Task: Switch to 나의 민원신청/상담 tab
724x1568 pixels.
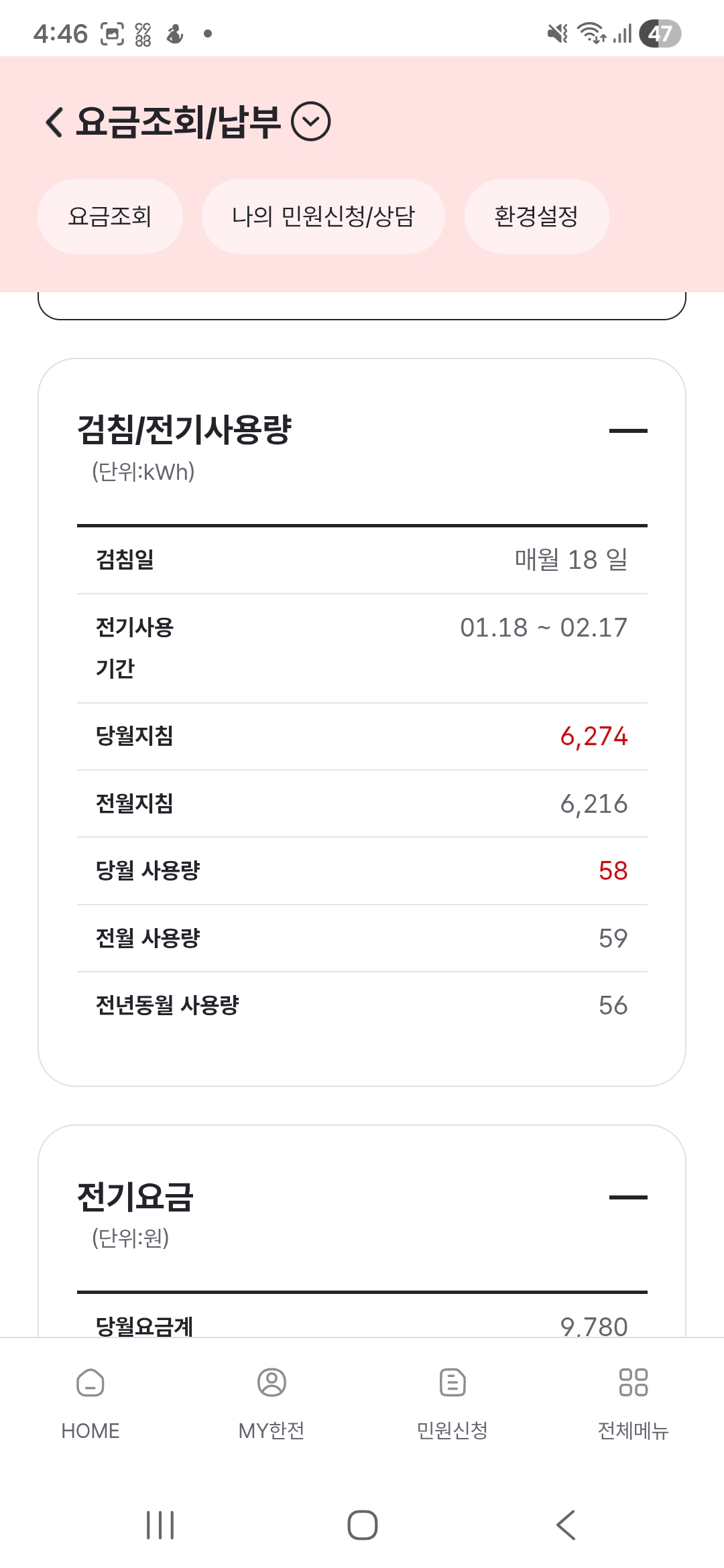Action: [323, 216]
